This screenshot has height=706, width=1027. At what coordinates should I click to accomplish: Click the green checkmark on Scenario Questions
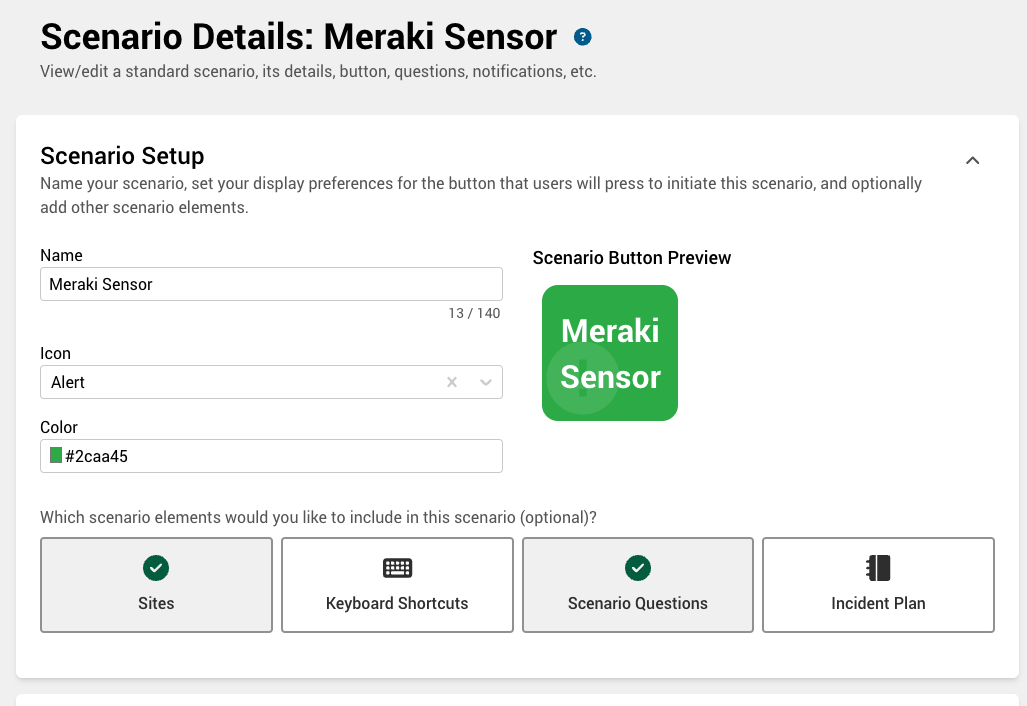pos(637,567)
